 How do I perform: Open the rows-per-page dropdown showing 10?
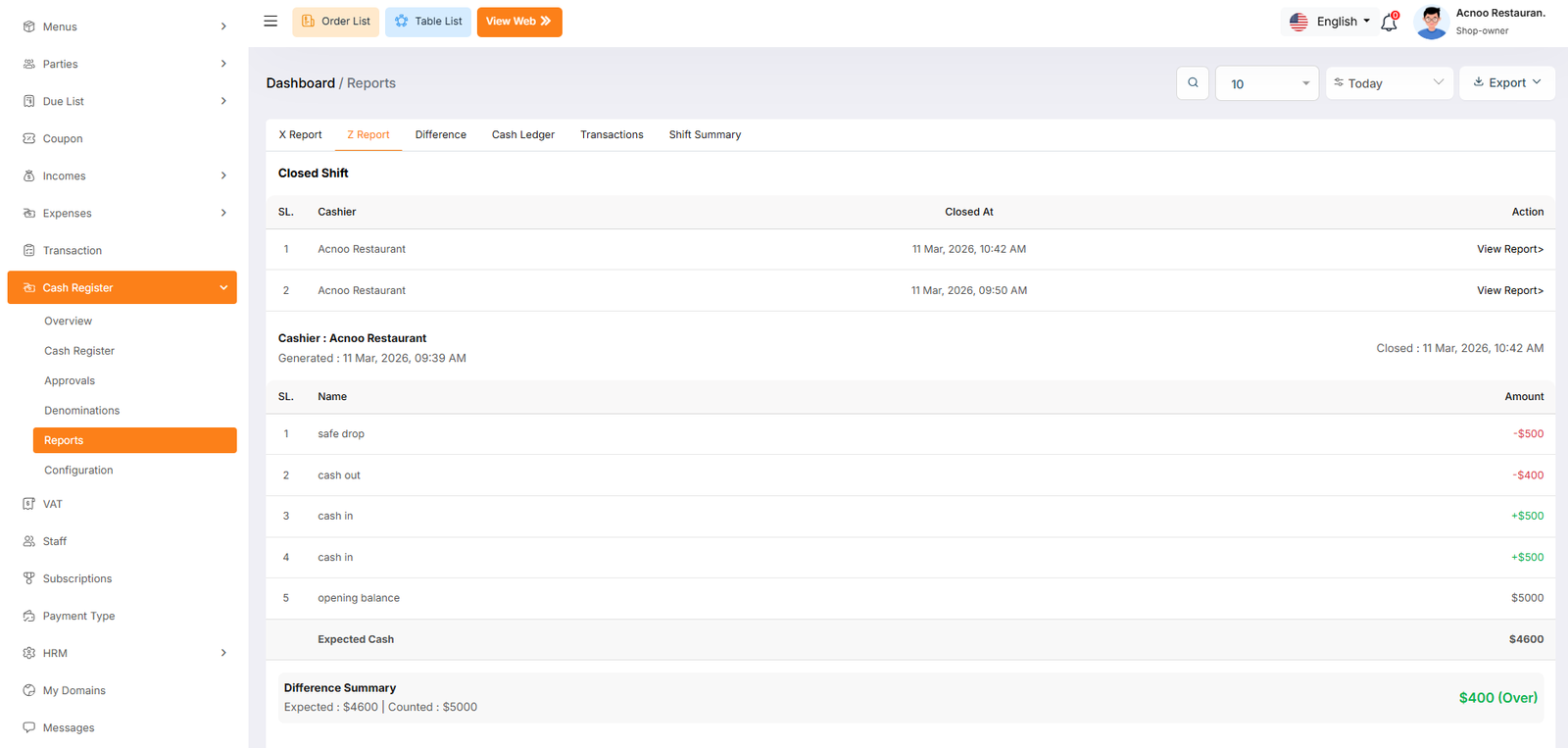pos(1267,84)
